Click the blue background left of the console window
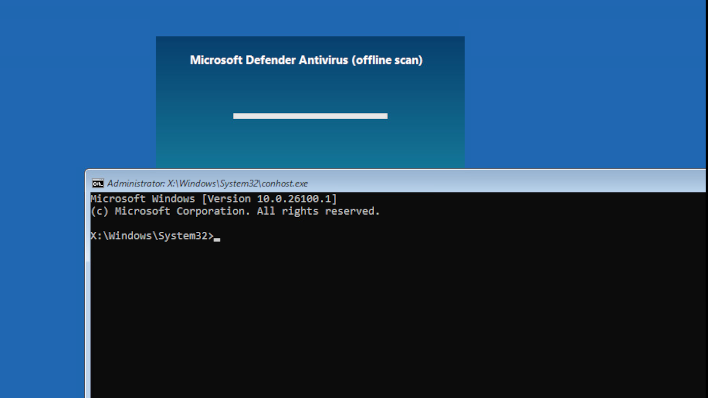This screenshot has height=398, width=708. click(x=42, y=289)
